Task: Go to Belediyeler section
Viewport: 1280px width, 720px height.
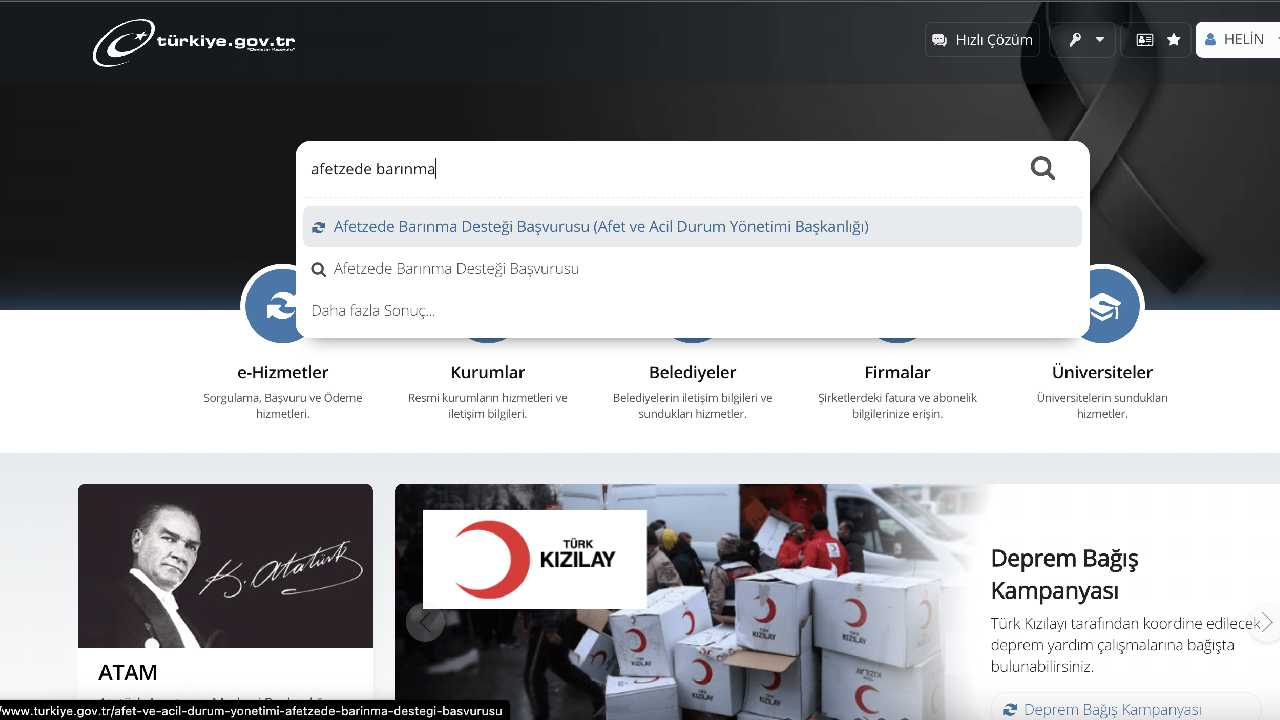Action: coord(693,372)
